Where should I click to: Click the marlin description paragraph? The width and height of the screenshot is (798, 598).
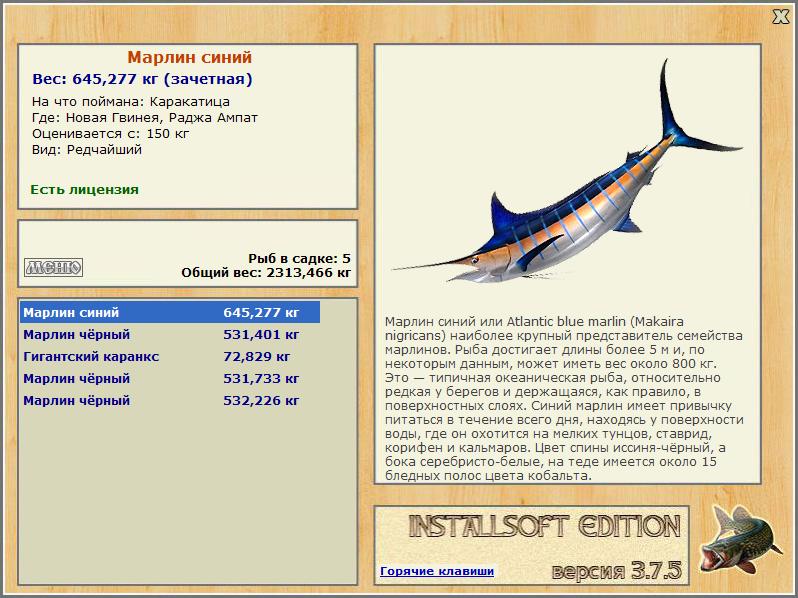coord(564,398)
